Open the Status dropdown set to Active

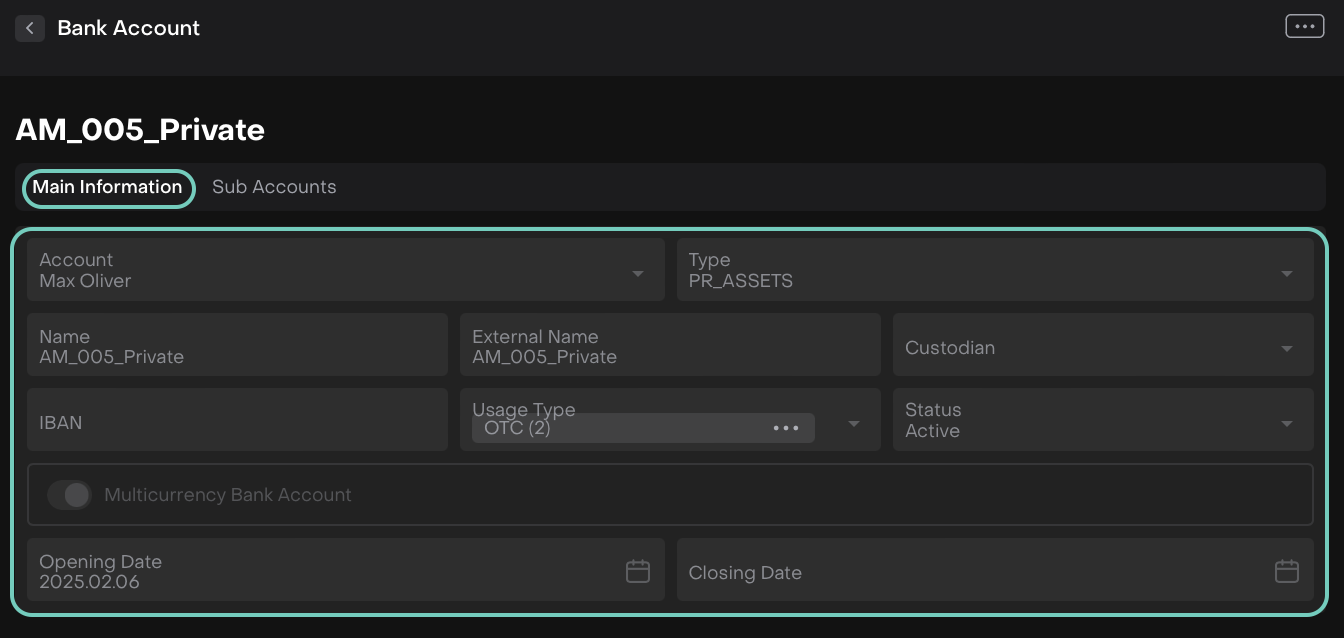tap(1287, 424)
